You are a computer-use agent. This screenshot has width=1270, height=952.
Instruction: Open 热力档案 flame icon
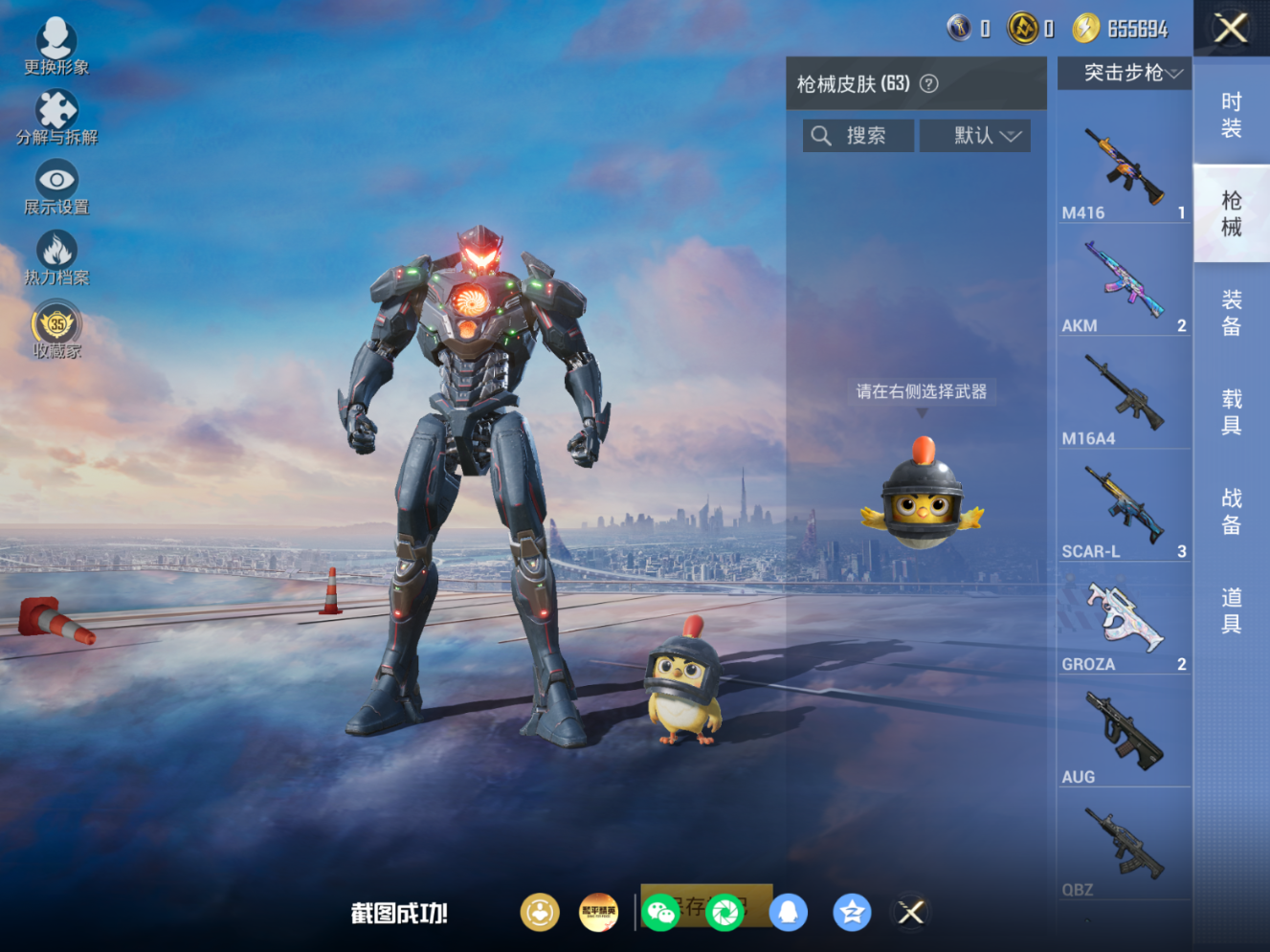pos(56,258)
